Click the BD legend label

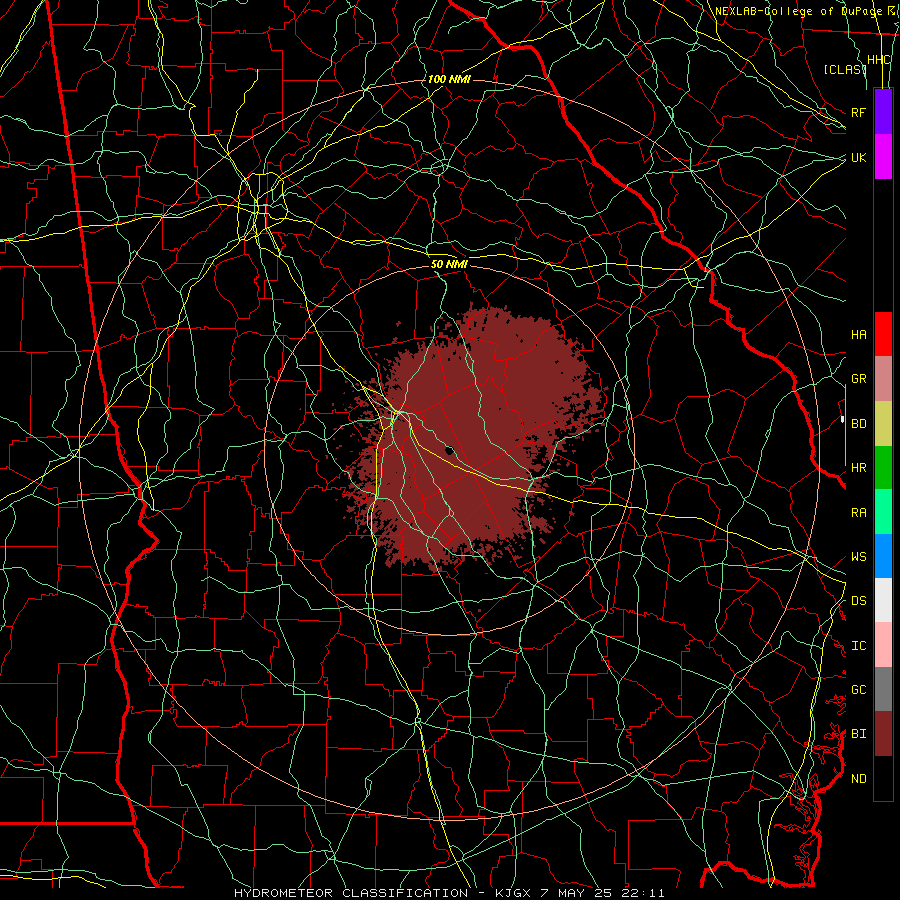[x=858, y=424]
